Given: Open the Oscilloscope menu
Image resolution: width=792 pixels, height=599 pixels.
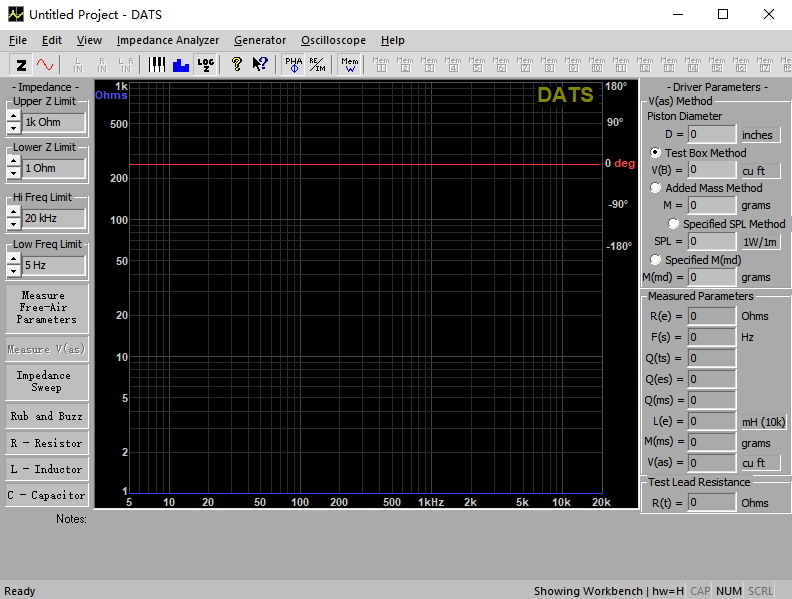Looking at the screenshot, I should [x=333, y=40].
